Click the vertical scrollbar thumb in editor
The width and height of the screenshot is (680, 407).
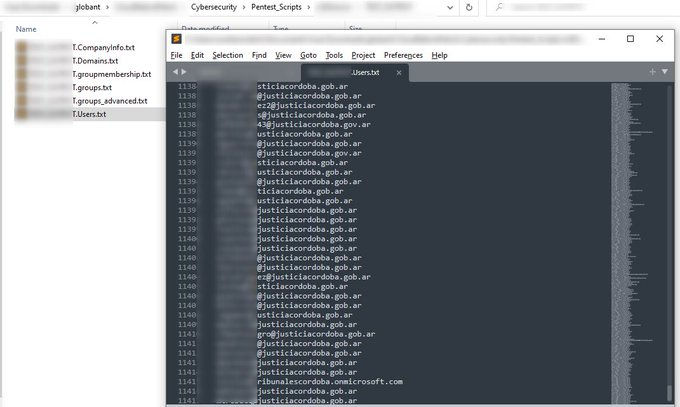coord(670,393)
